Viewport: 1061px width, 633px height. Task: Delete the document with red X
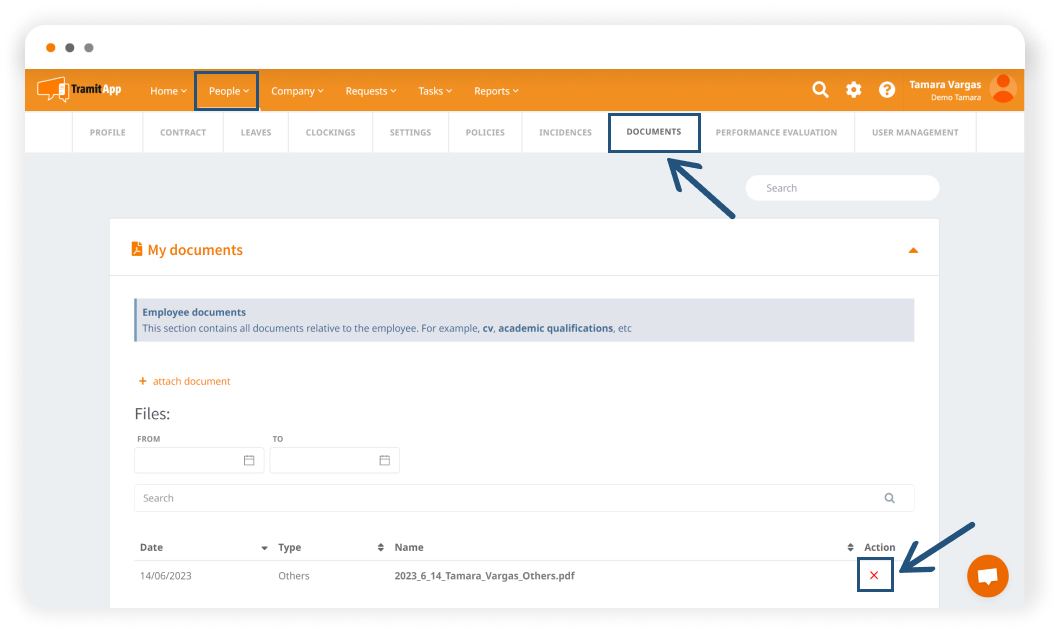point(874,576)
